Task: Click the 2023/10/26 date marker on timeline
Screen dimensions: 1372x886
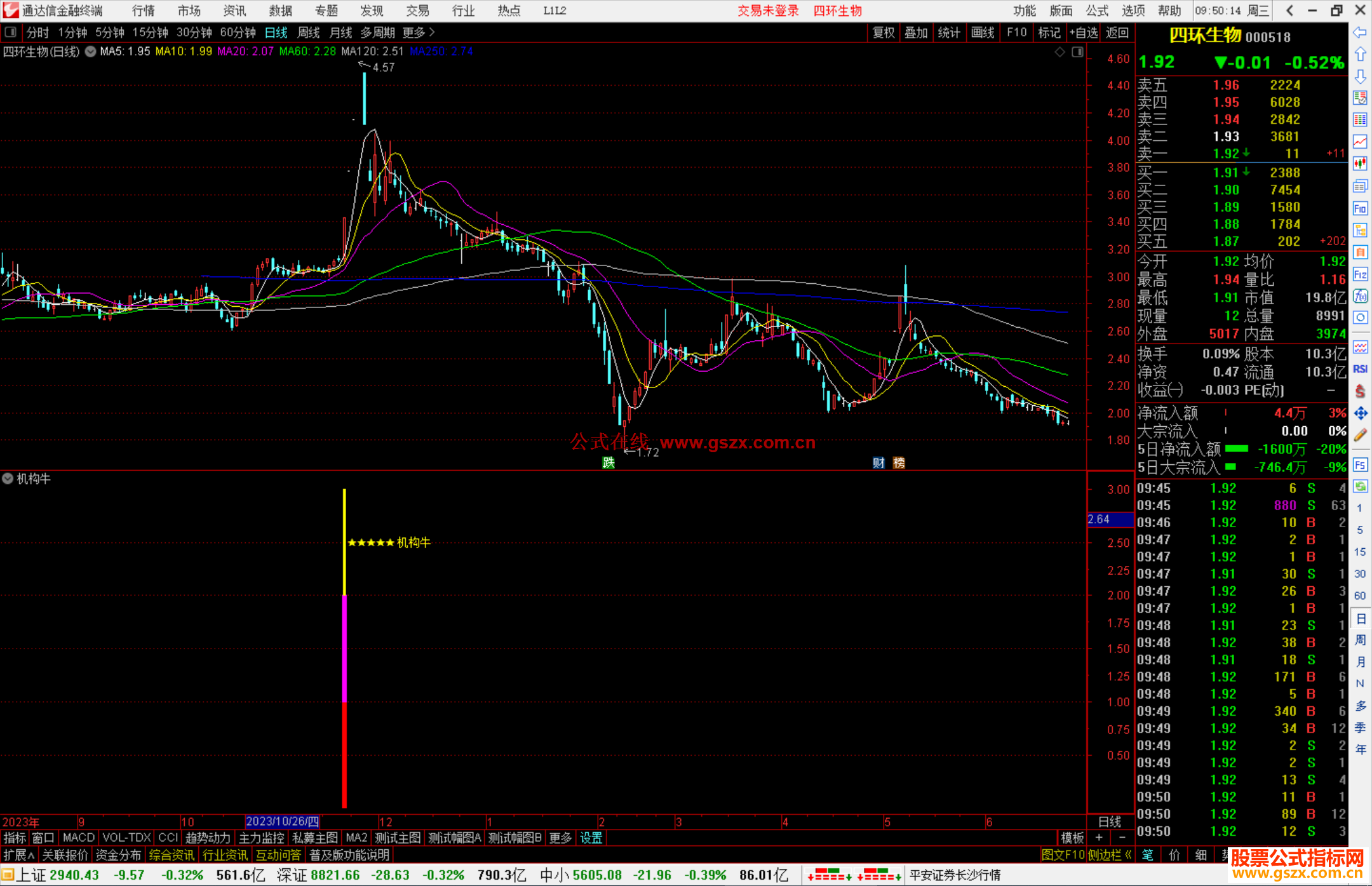Action: pos(282,822)
